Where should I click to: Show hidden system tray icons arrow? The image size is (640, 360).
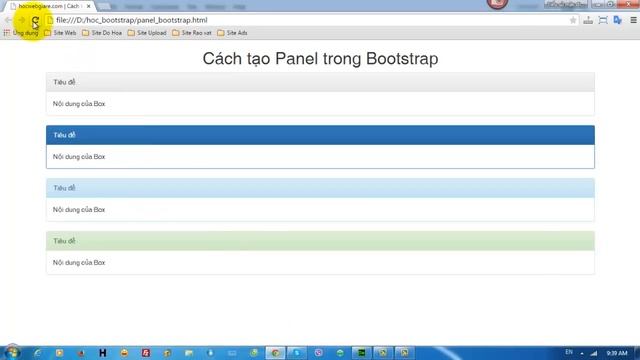pos(582,353)
